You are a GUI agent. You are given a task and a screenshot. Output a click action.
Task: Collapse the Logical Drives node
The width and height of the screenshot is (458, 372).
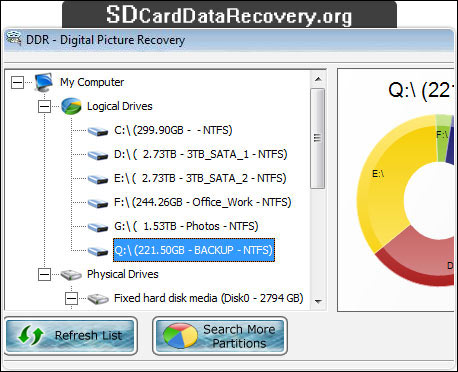[x=44, y=107]
